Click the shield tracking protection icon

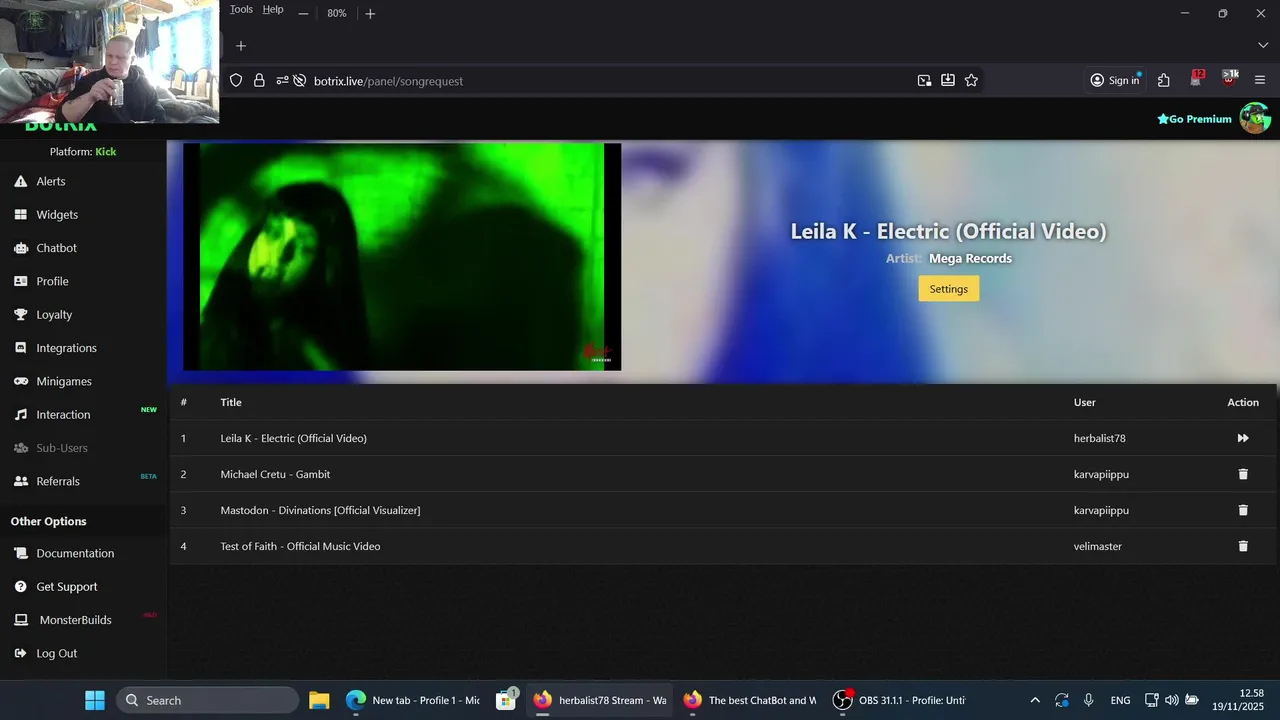point(236,81)
